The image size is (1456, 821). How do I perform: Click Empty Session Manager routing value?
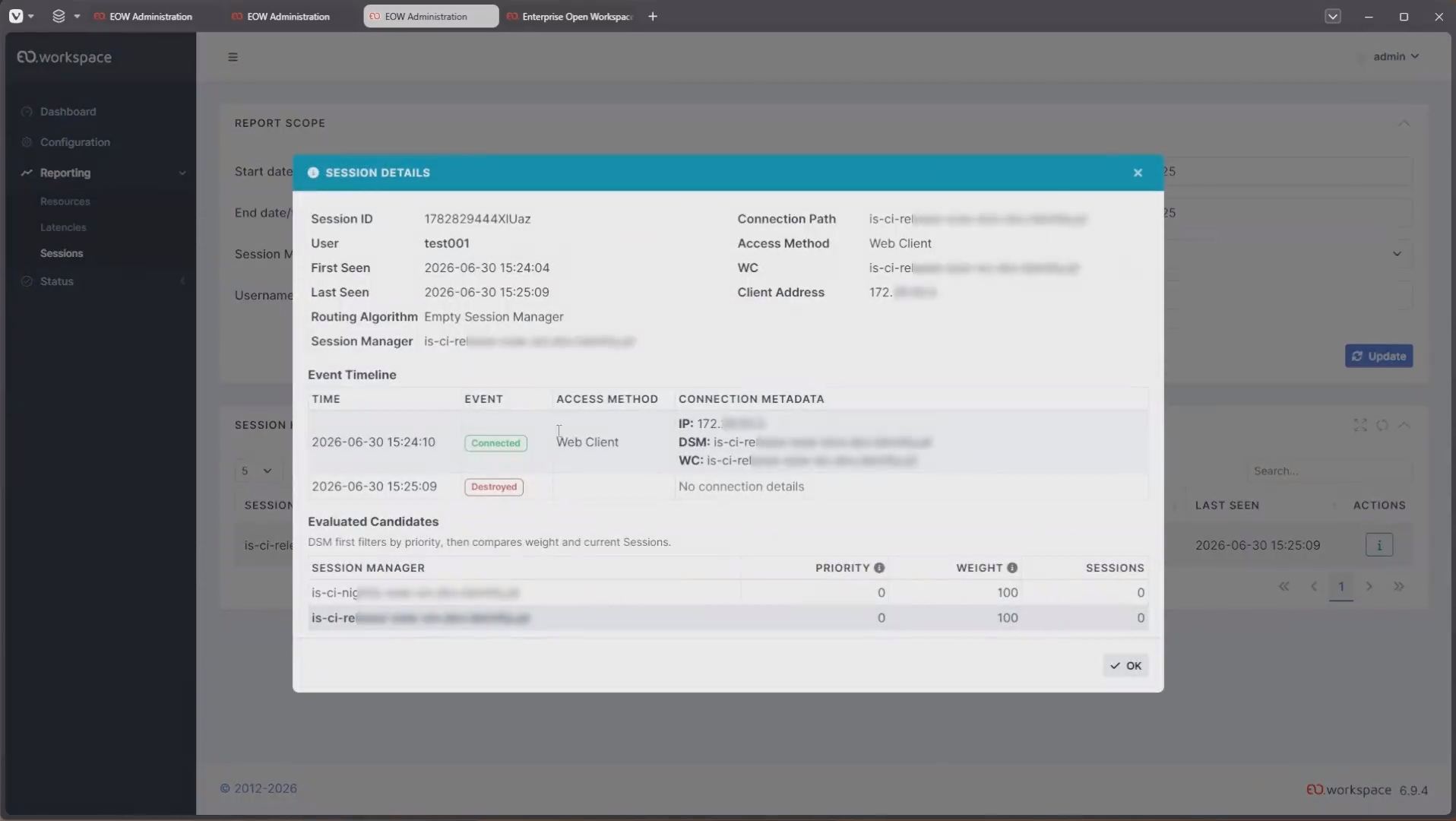pos(494,317)
